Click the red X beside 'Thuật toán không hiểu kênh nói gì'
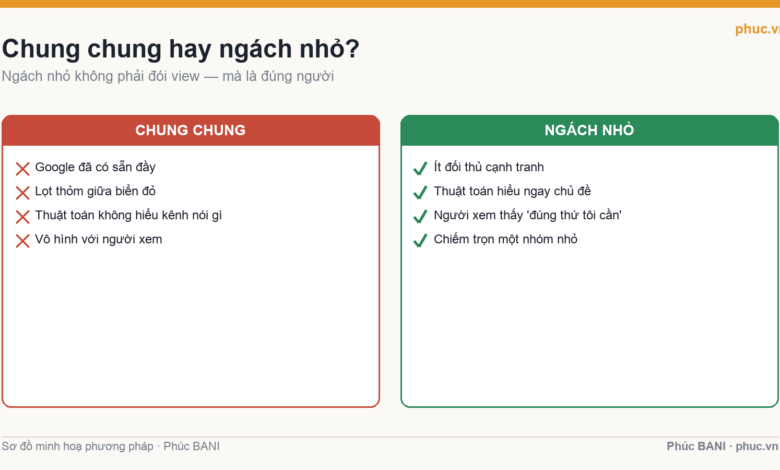The height and width of the screenshot is (470, 780). pos(22,217)
